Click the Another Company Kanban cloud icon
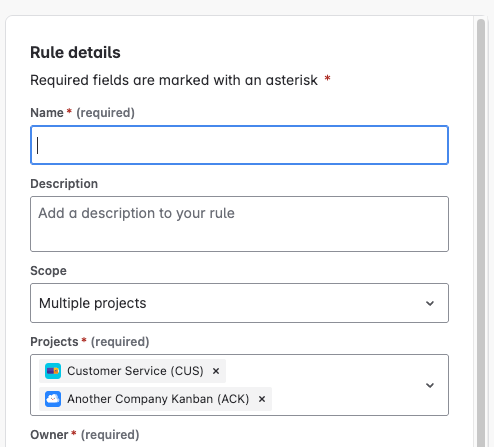The width and height of the screenshot is (494, 447). (53, 399)
